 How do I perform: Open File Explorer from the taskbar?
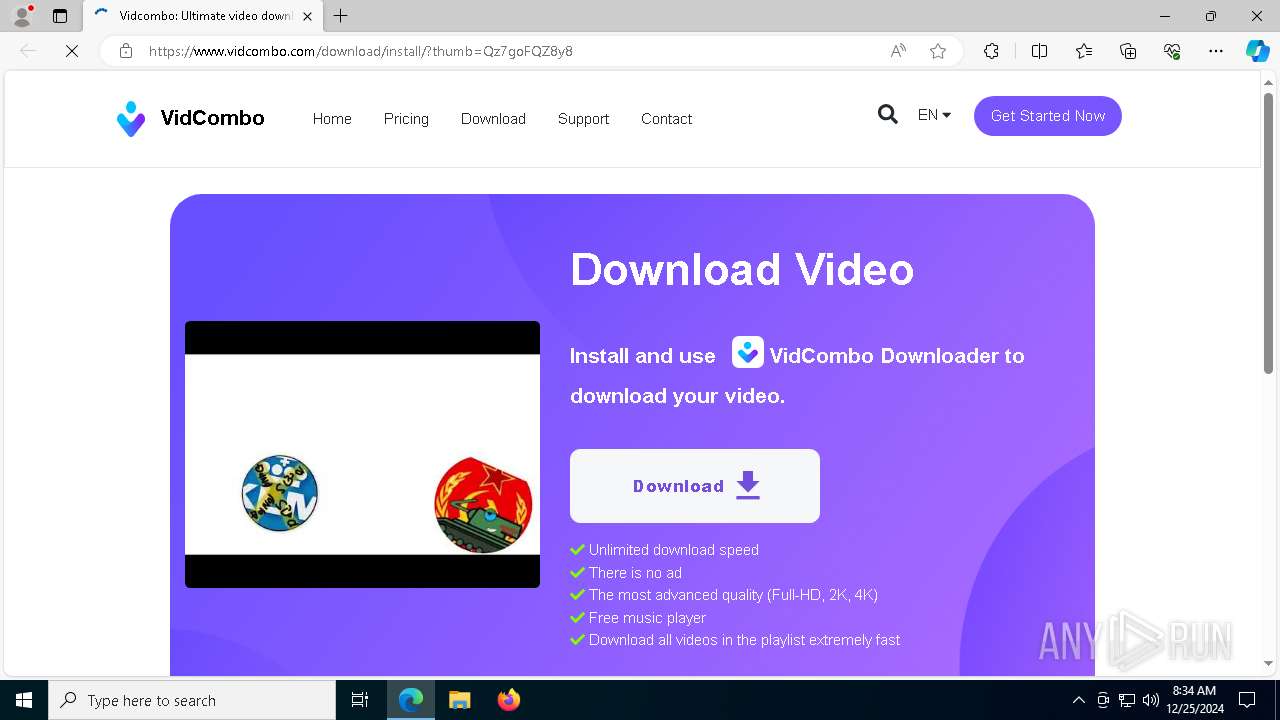pyautogui.click(x=460, y=700)
